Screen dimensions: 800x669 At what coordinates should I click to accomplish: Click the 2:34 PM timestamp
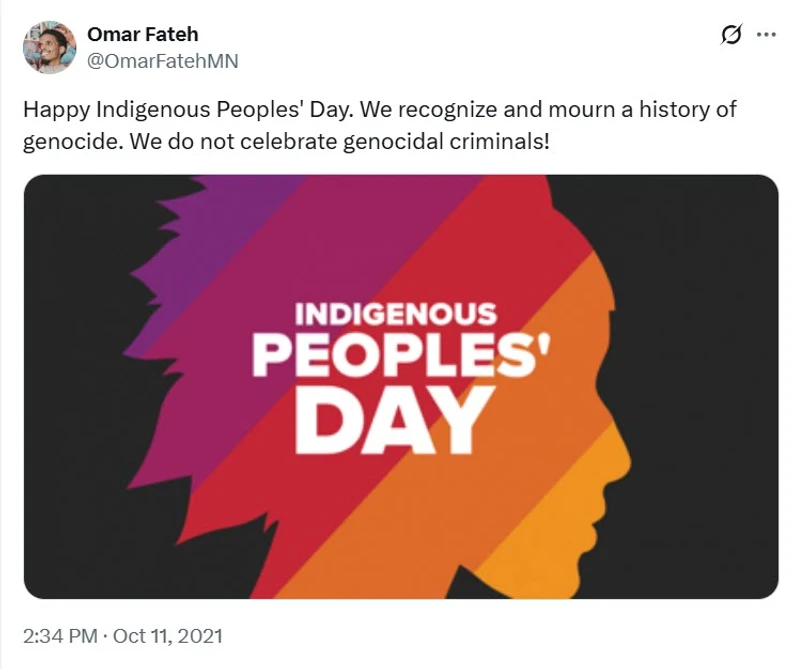[61, 635]
